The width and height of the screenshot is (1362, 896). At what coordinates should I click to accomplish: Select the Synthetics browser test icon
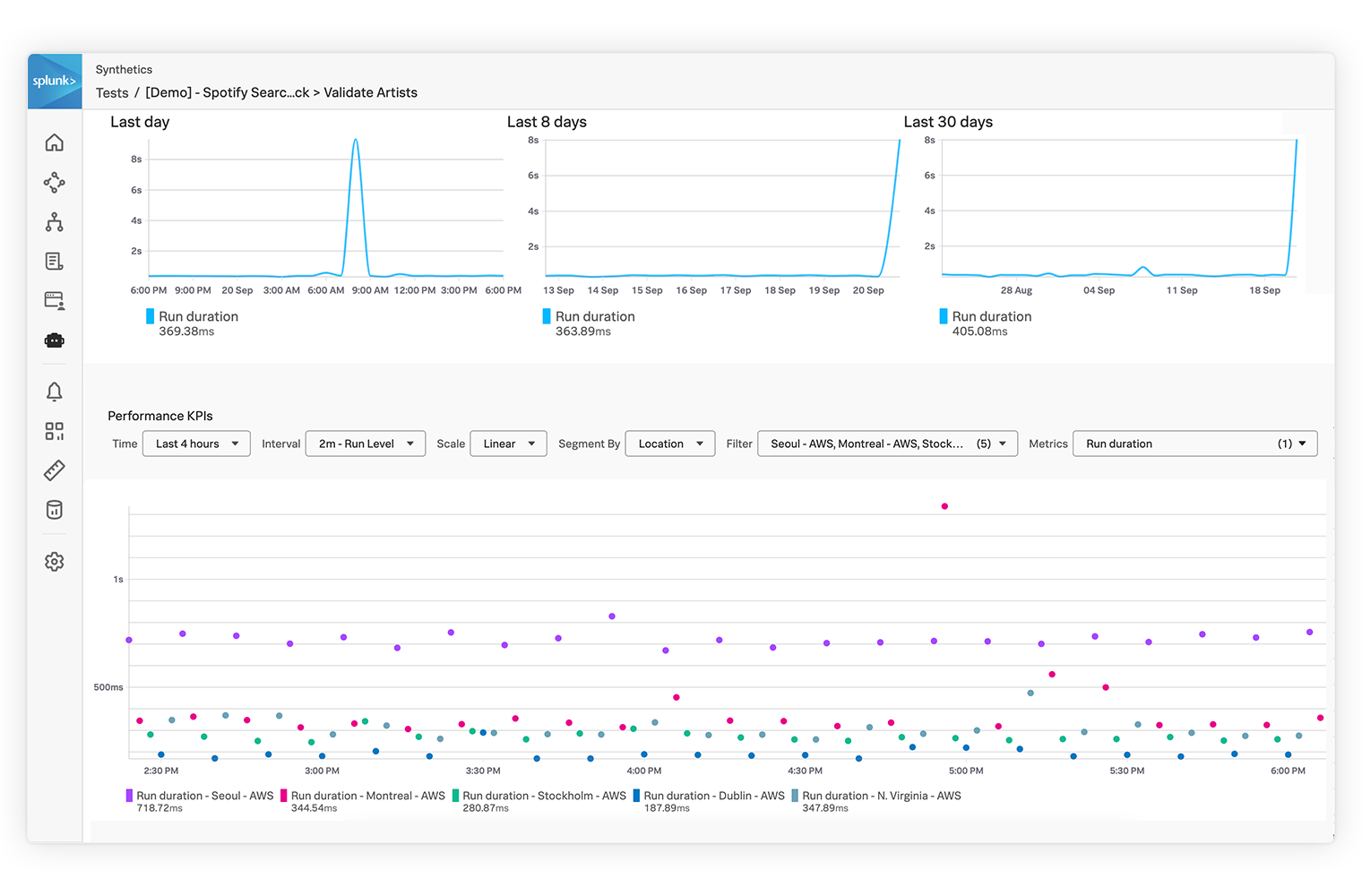point(55,300)
